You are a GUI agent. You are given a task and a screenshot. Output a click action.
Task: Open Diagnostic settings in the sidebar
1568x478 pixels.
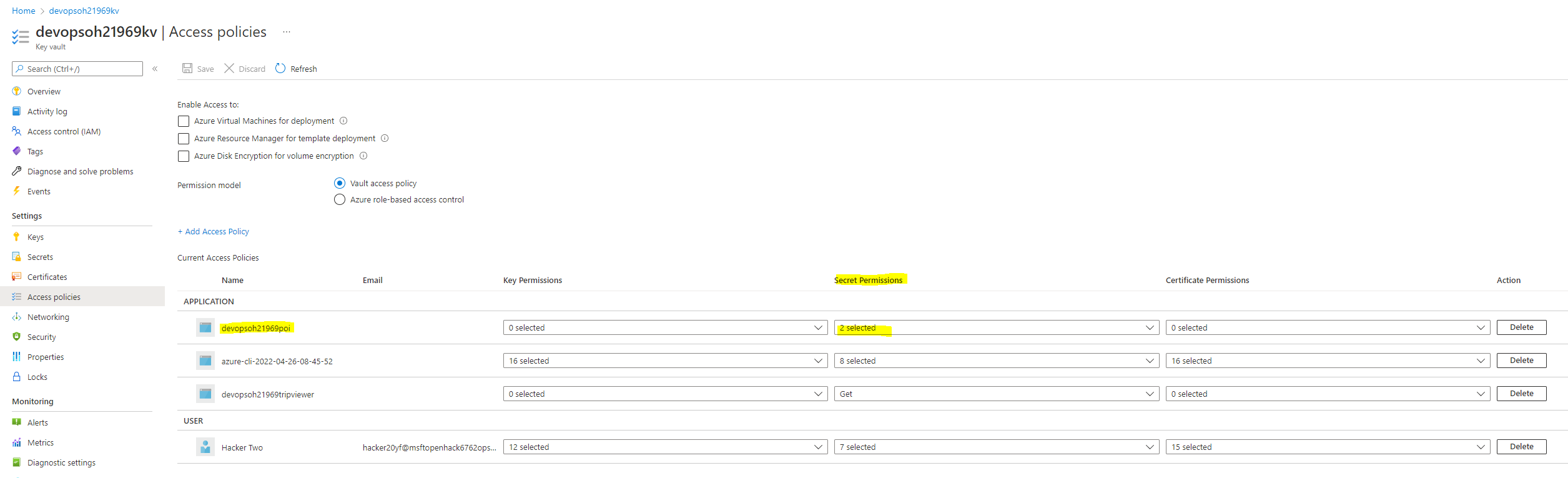[82, 462]
